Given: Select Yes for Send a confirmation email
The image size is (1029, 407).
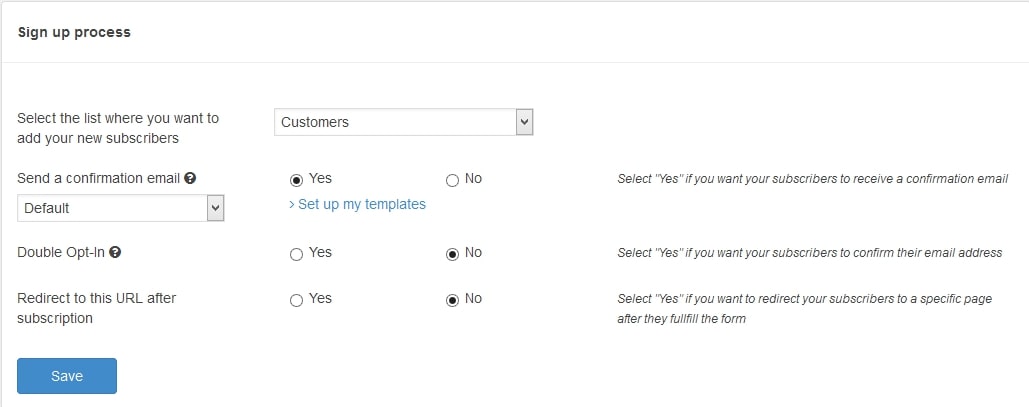Looking at the screenshot, I should pyautogui.click(x=296, y=180).
